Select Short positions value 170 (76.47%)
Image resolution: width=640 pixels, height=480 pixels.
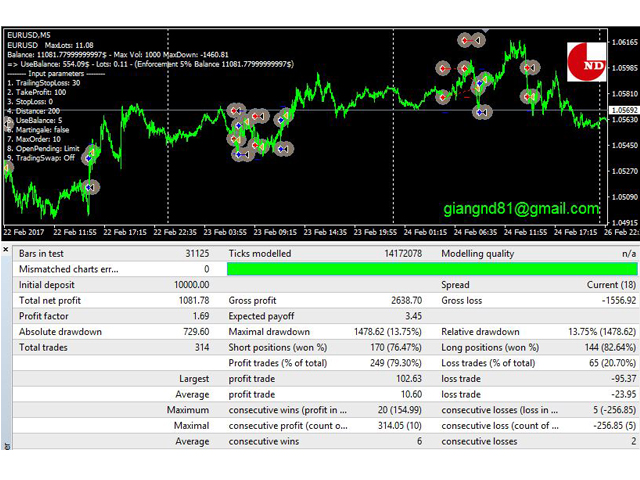[x=396, y=347]
